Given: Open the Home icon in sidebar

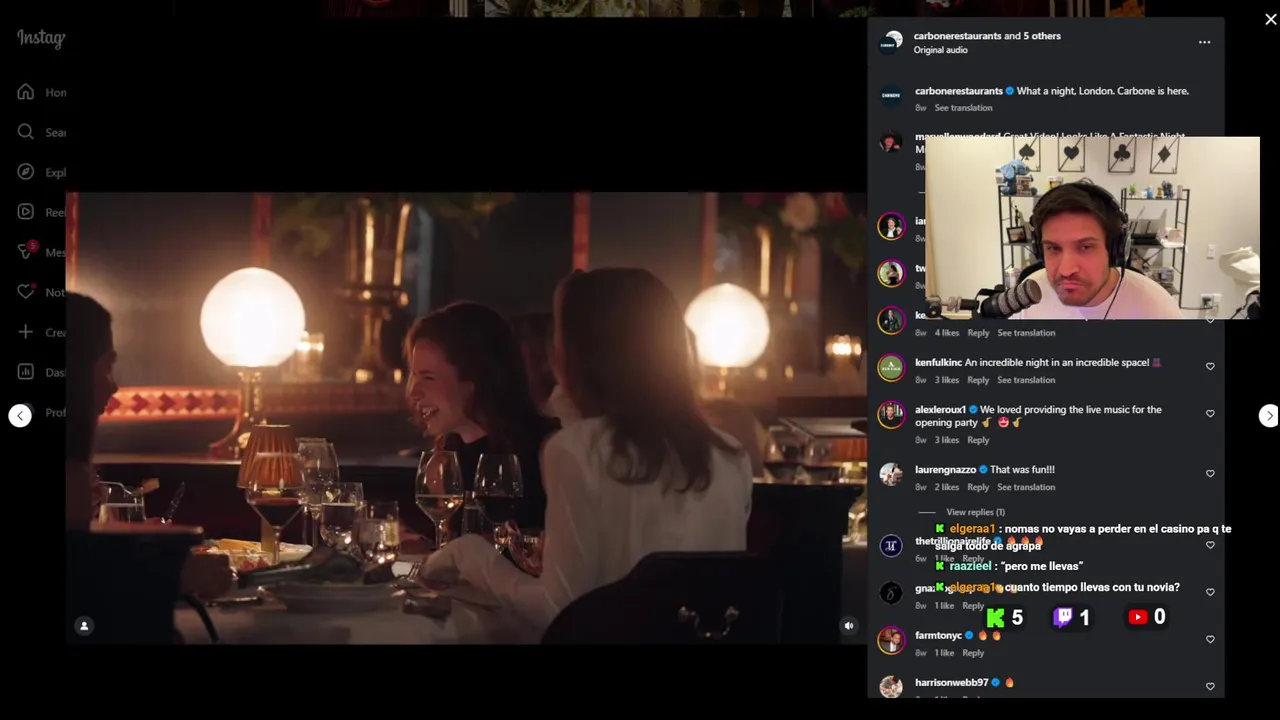Looking at the screenshot, I should click(26, 92).
